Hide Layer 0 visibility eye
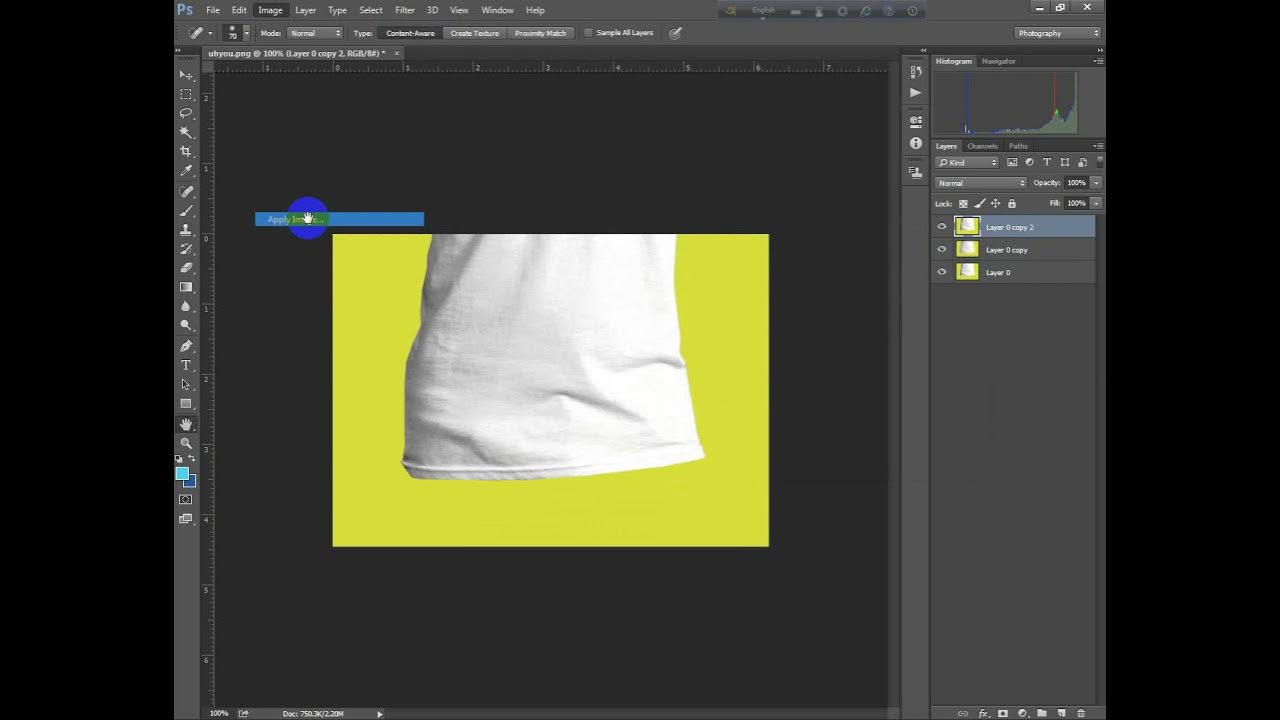The width and height of the screenshot is (1280, 720). (941, 272)
